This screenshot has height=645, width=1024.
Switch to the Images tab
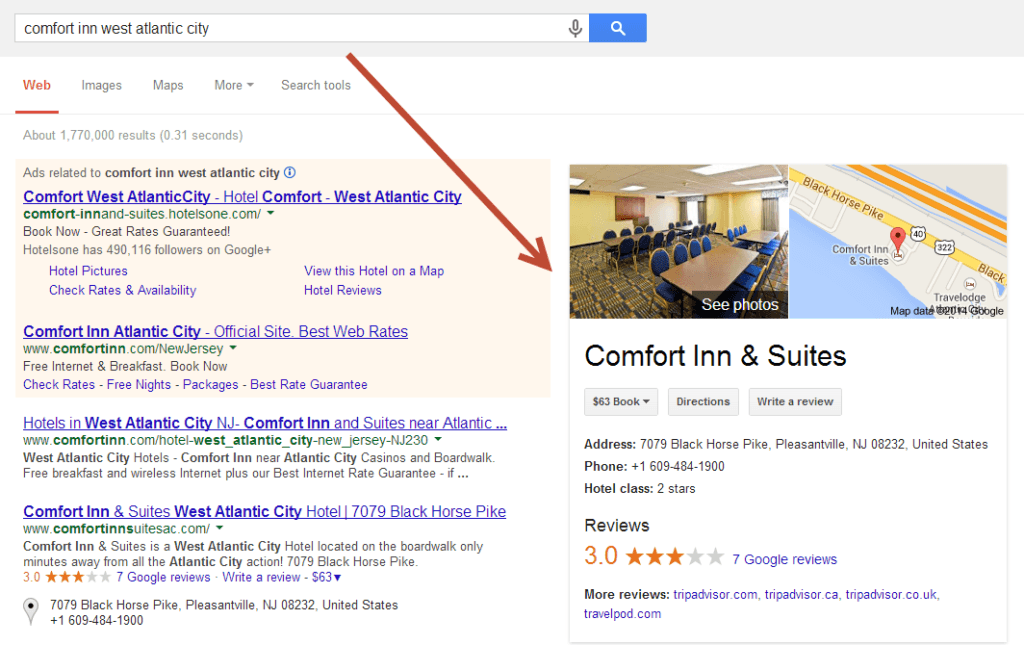click(x=101, y=85)
